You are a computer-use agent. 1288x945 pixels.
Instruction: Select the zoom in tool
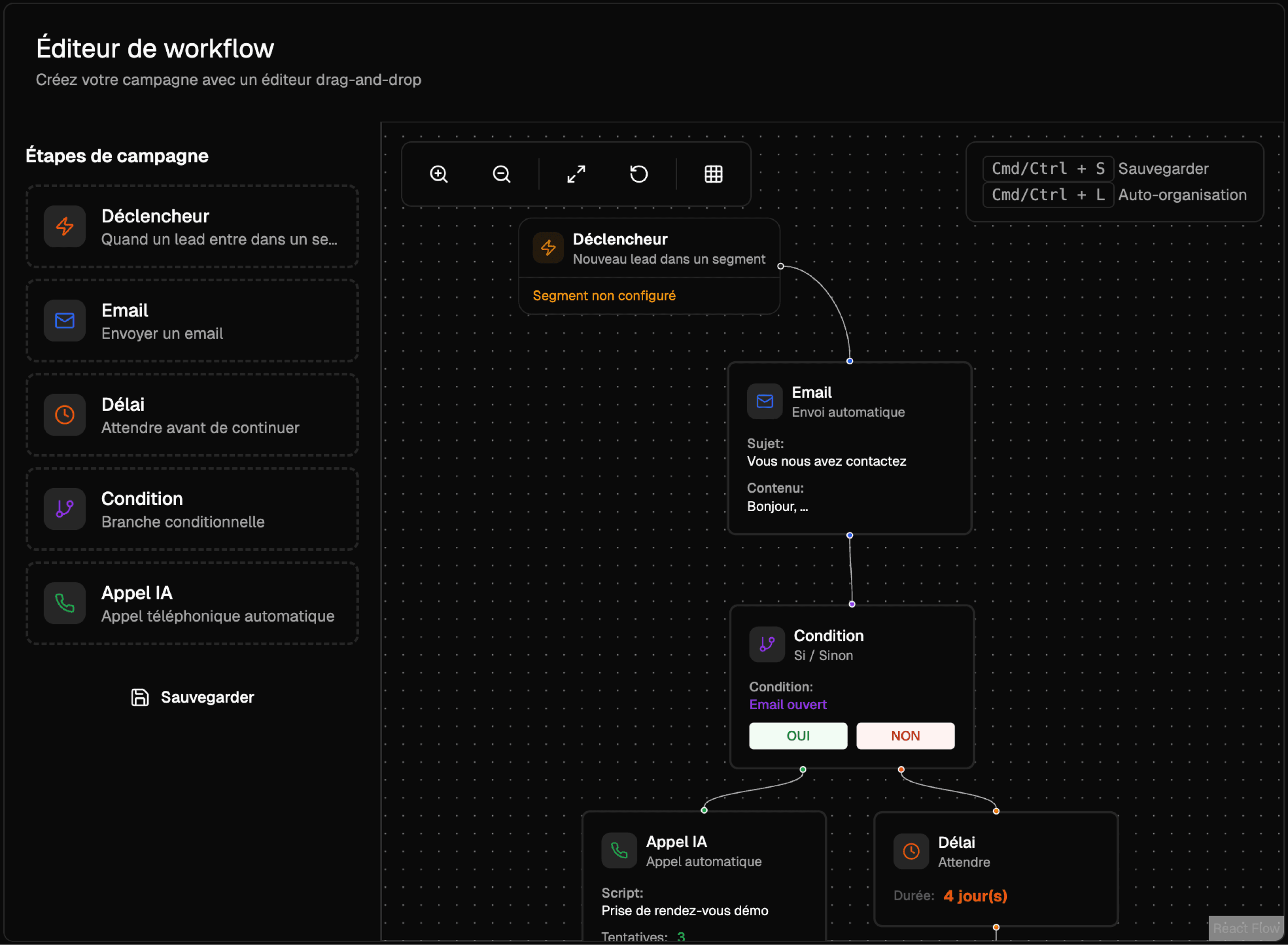tap(439, 174)
